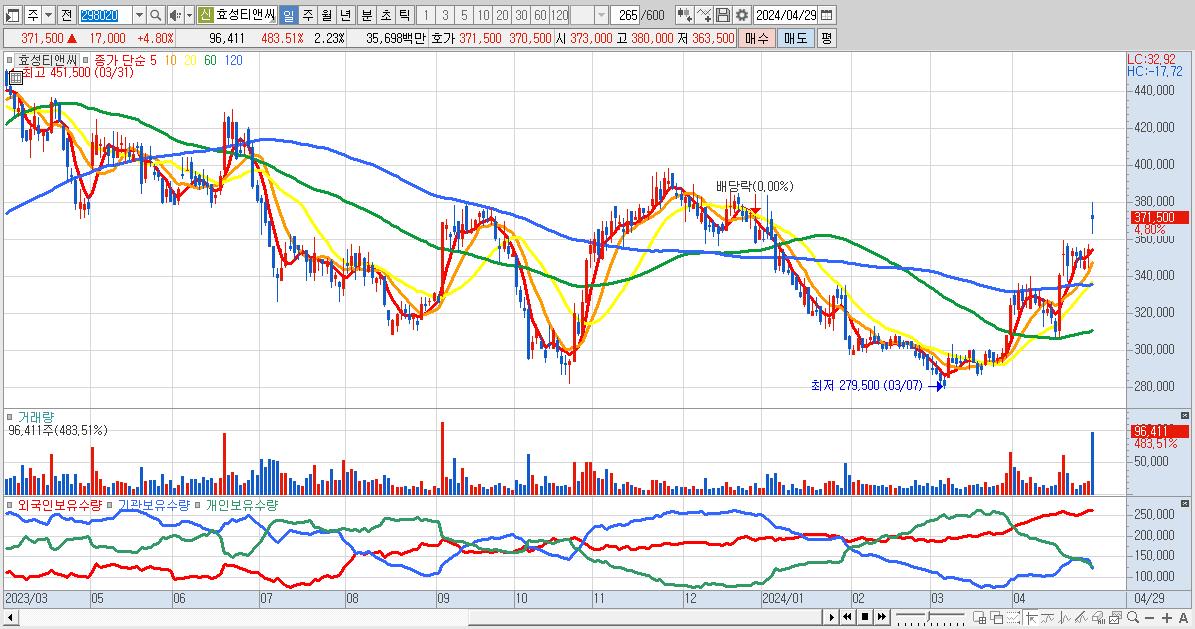
Task: Switch to monthly (월) chart
Action: [x=327, y=14]
